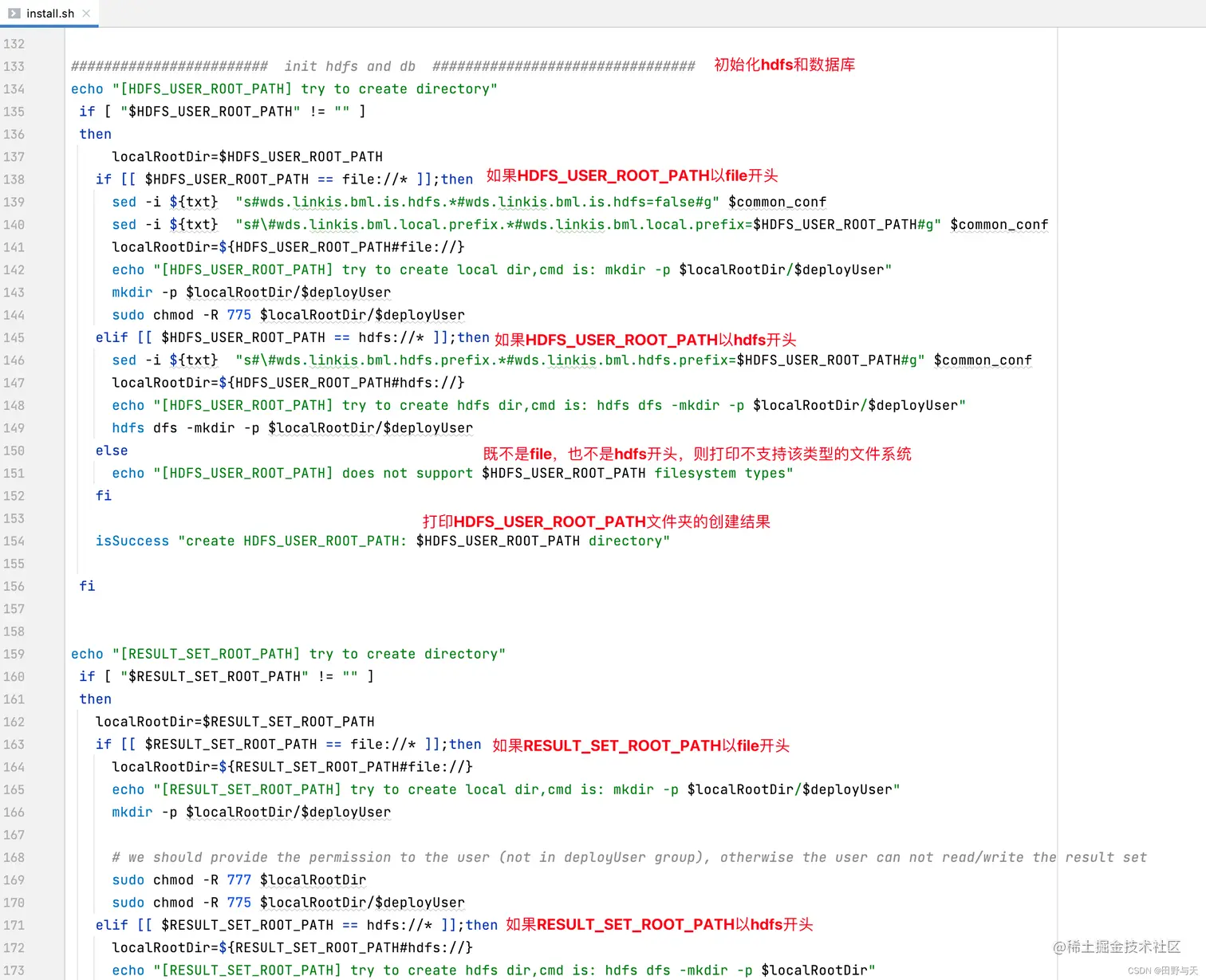Click the 'else' keyword on line 150
Screen dimensions: 1206x980
tap(112, 451)
